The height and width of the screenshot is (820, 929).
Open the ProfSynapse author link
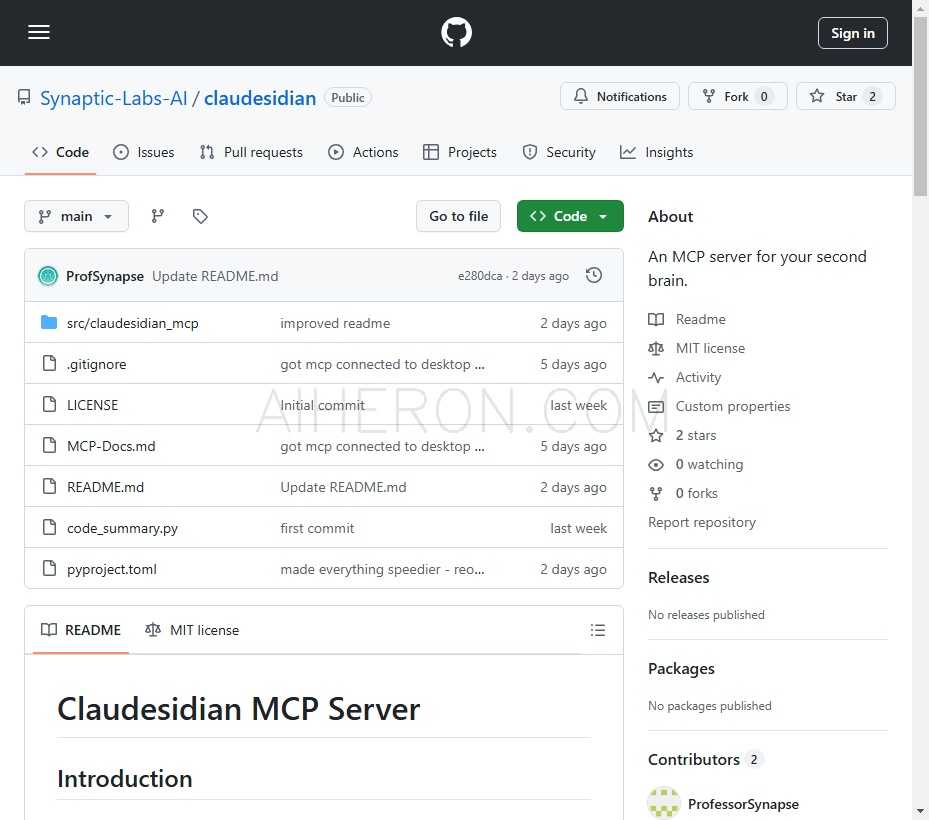tap(105, 276)
